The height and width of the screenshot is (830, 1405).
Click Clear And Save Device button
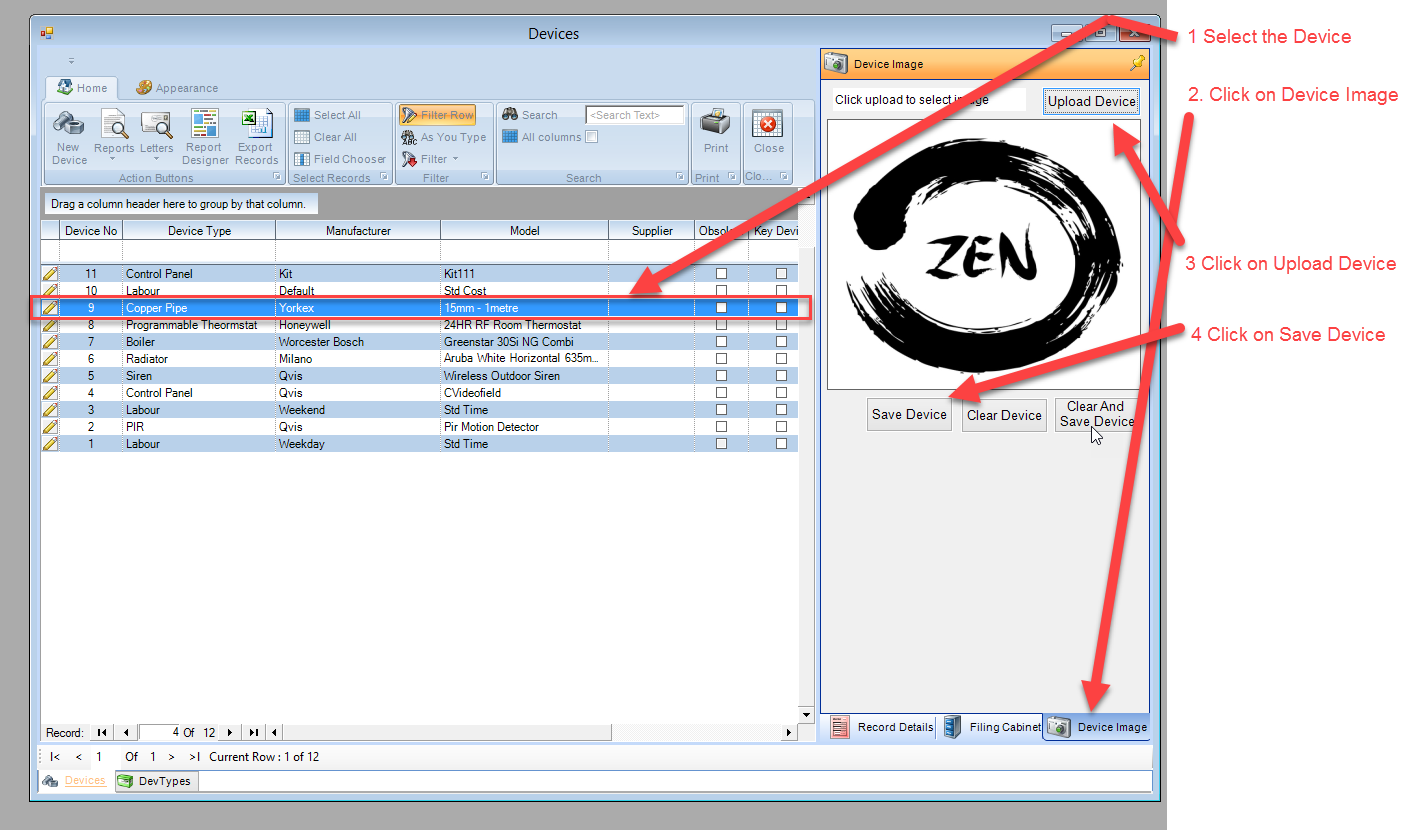pos(1096,414)
